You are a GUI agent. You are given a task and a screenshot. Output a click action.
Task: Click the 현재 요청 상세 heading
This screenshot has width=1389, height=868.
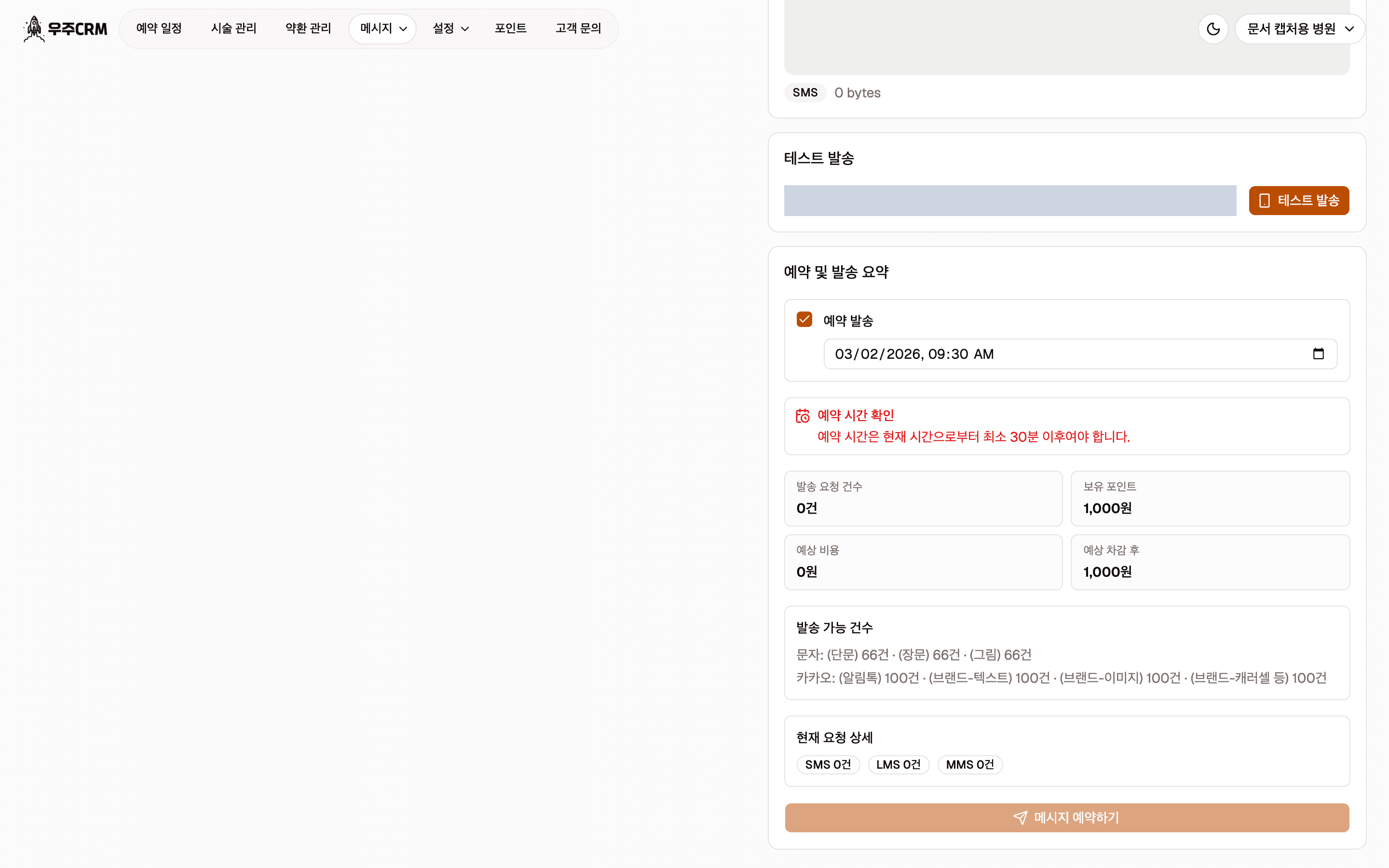pyautogui.click(x=834, y=738)
